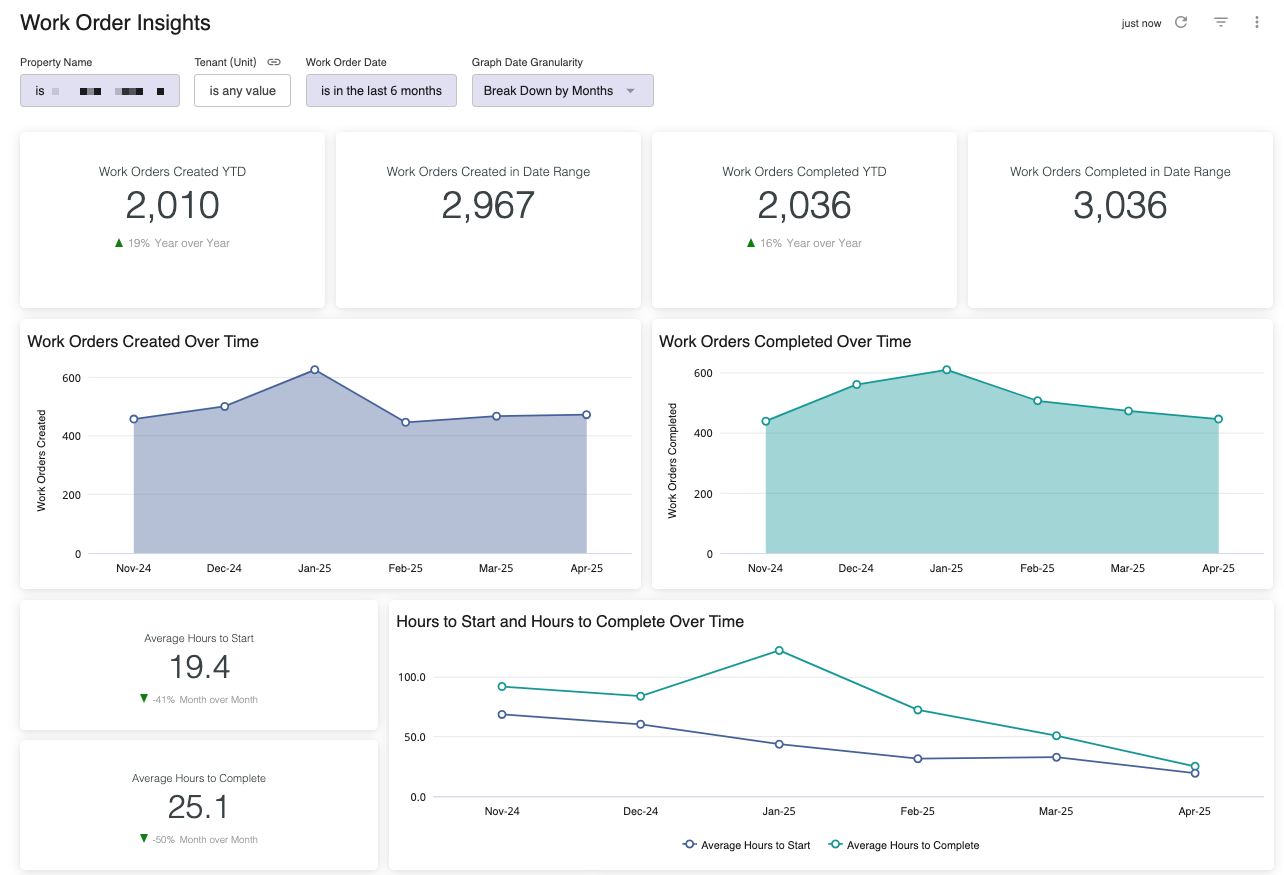Open the Property Name filter value
Viewport: 1284px width, 875px height.
[x=100, y=91]
